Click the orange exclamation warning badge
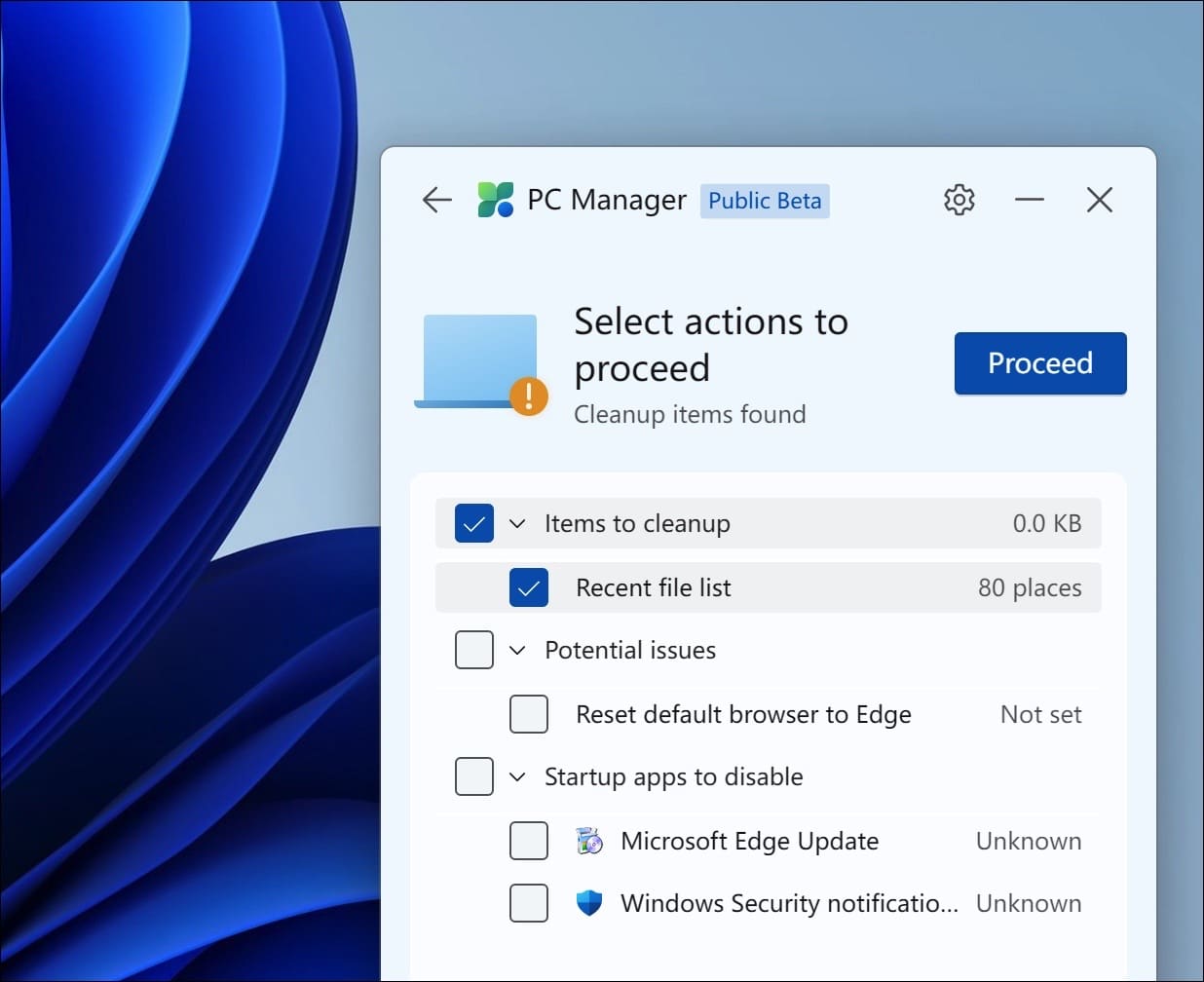 pos(528,396)
